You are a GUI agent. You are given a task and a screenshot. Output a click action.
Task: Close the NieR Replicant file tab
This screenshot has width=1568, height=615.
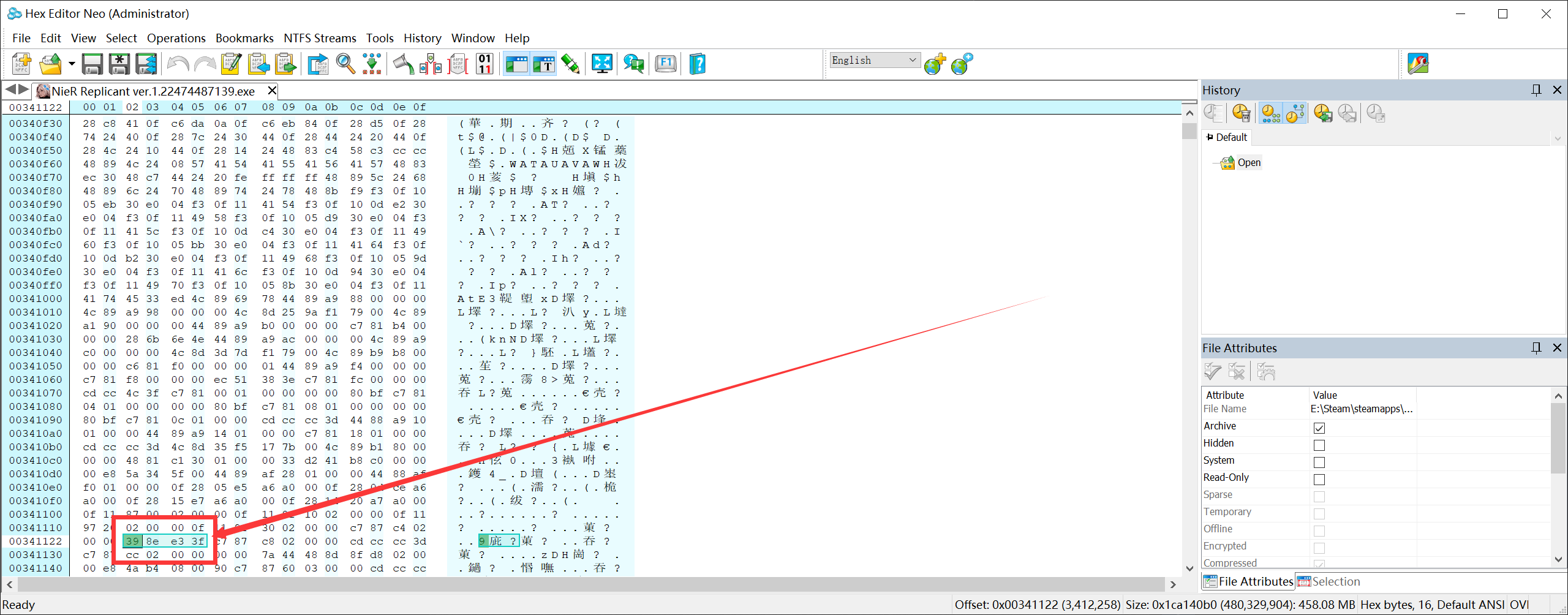tap(272, 91)
